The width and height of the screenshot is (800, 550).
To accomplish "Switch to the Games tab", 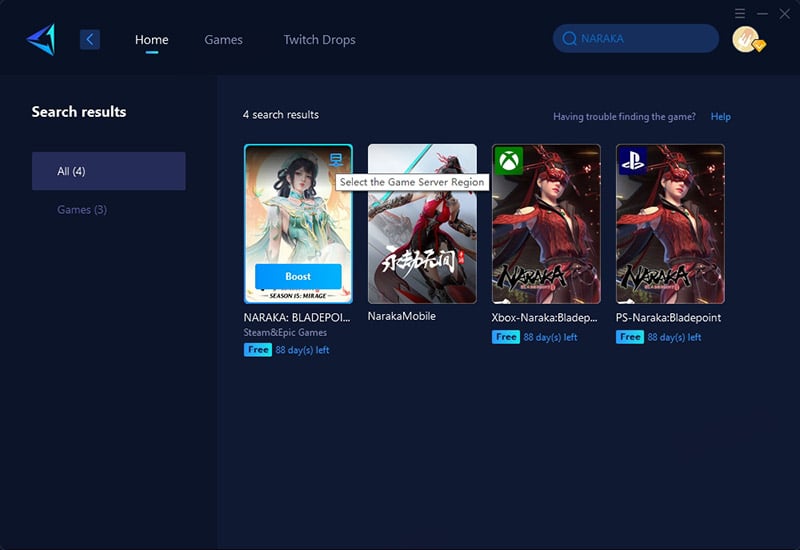I will click(223, 40).
